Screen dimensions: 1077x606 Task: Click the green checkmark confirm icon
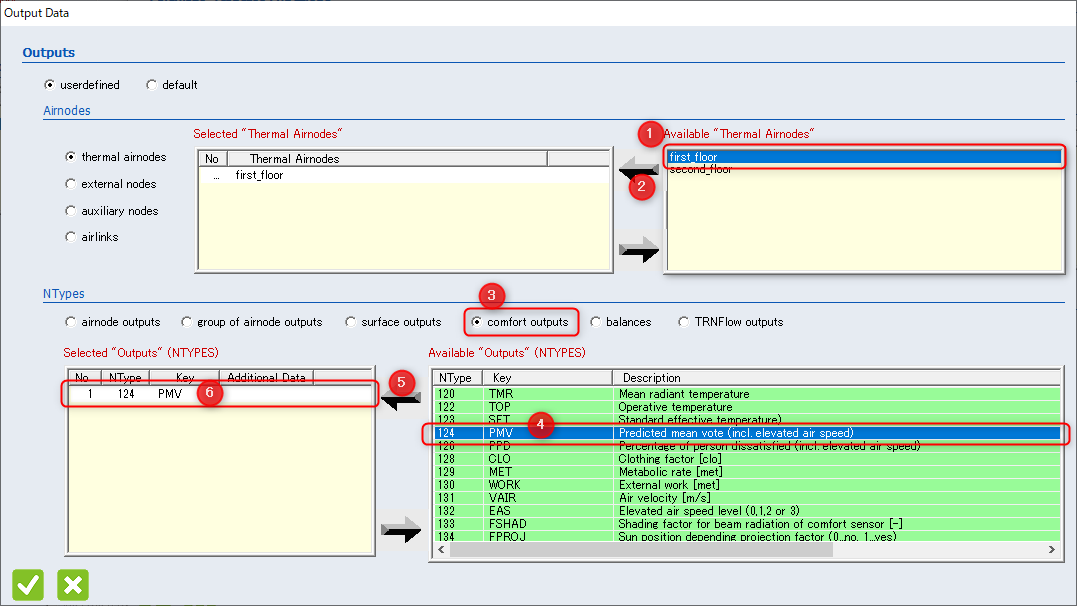pos(28,585)
